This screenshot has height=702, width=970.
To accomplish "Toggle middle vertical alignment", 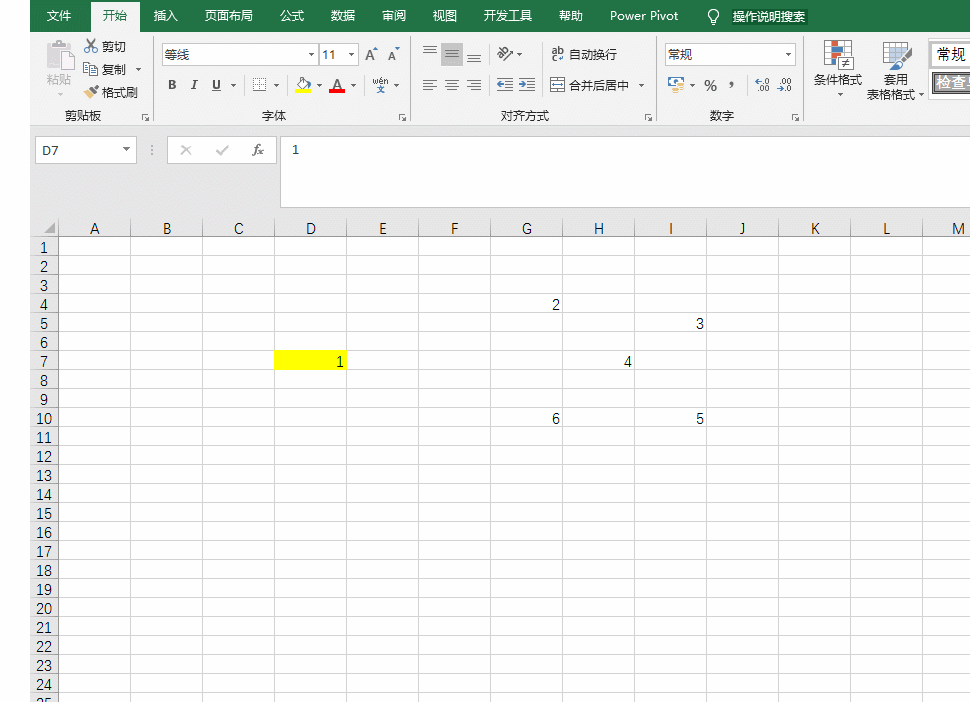I will pos(452,54).
